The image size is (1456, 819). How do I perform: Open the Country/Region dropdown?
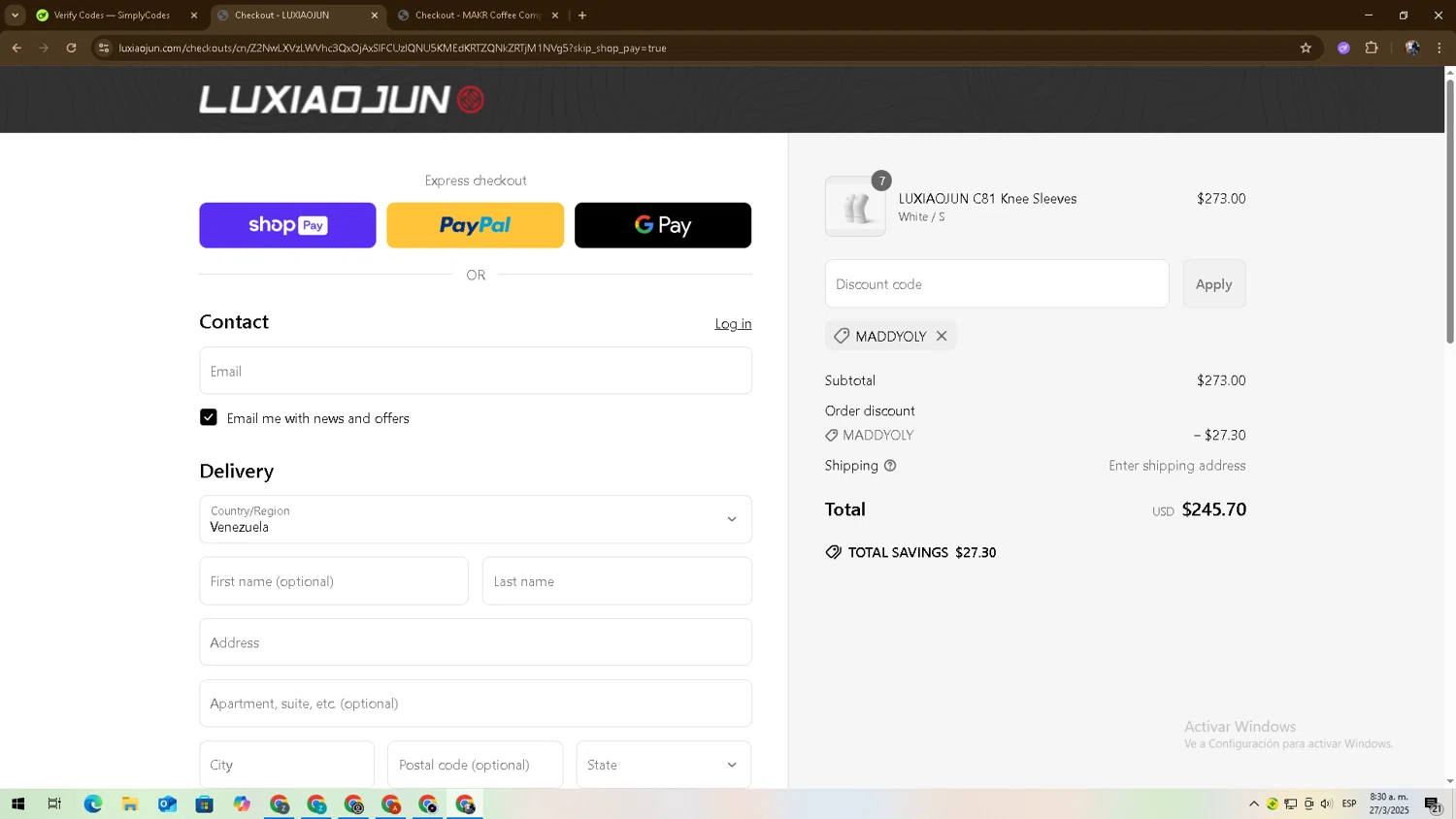[x=476, y=519]
